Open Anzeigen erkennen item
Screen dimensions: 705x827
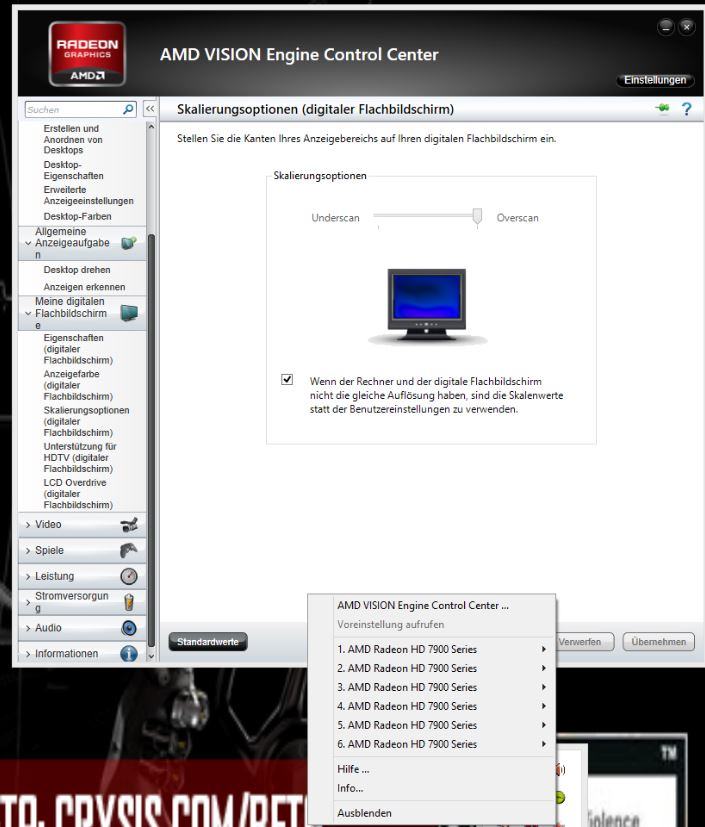(84, 287)
